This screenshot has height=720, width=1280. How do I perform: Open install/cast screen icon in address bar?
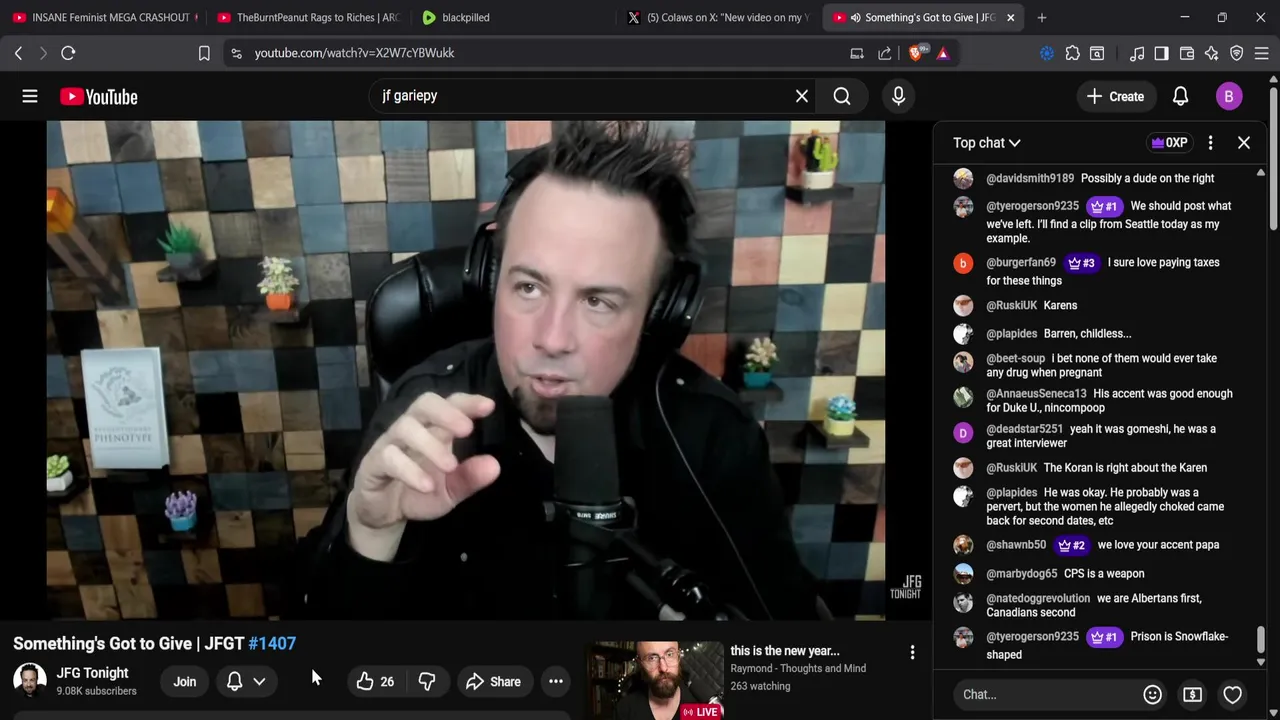pyautogui.click(x=857, y=53)
